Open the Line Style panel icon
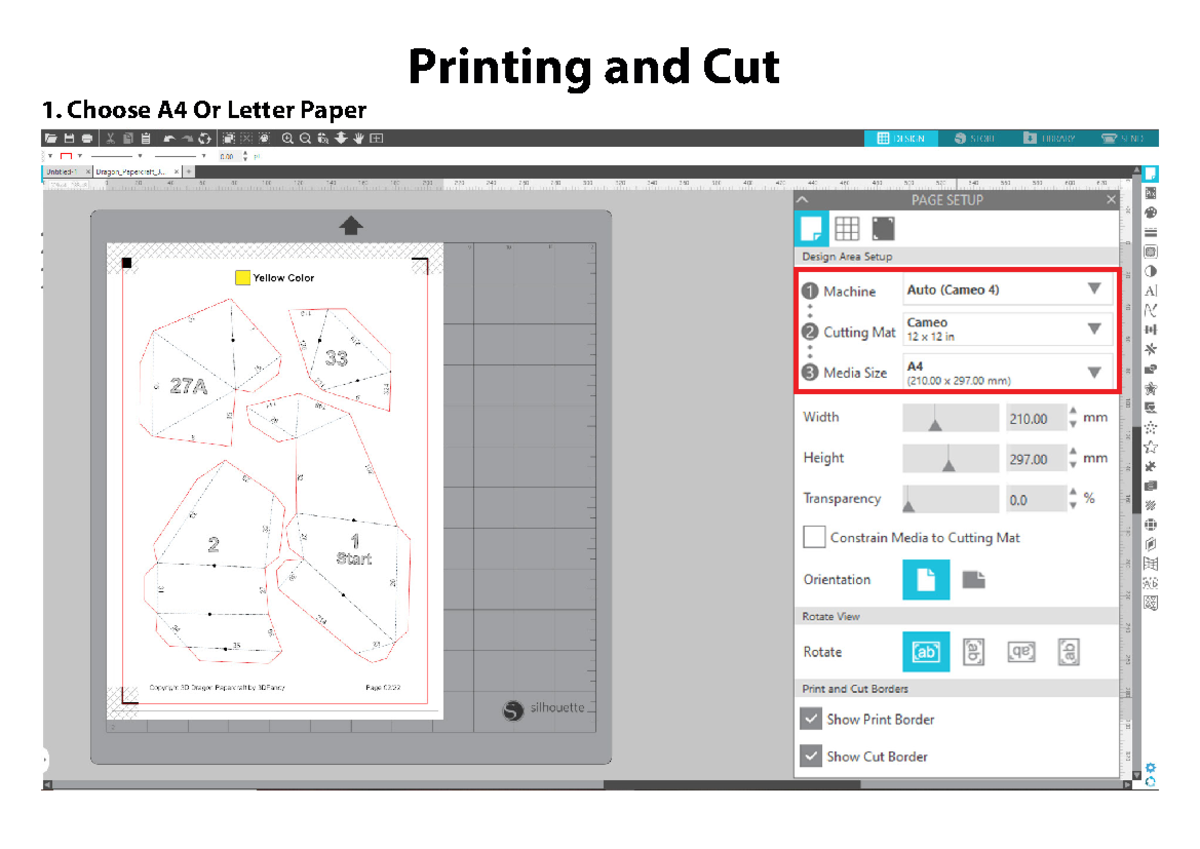 coord(1151,232)
